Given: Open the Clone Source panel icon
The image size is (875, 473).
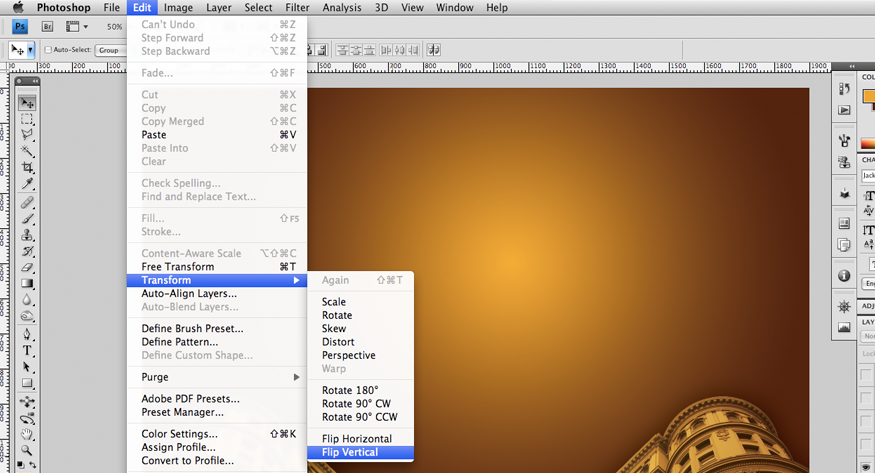Looking at the screenshot, I should pyautogui.click(x=844, y=162).
